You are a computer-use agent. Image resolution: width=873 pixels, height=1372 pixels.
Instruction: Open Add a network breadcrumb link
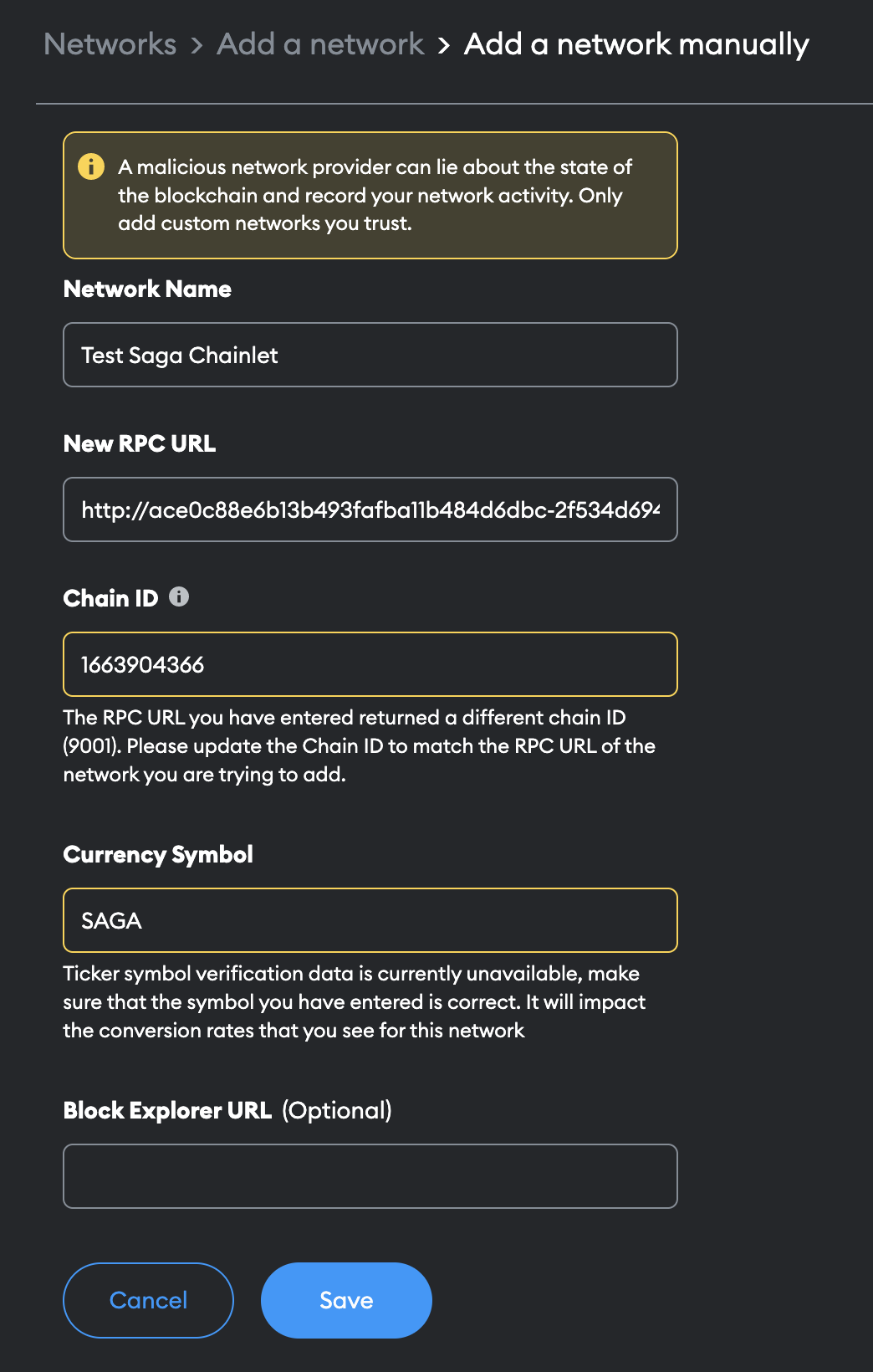point(320,44)
